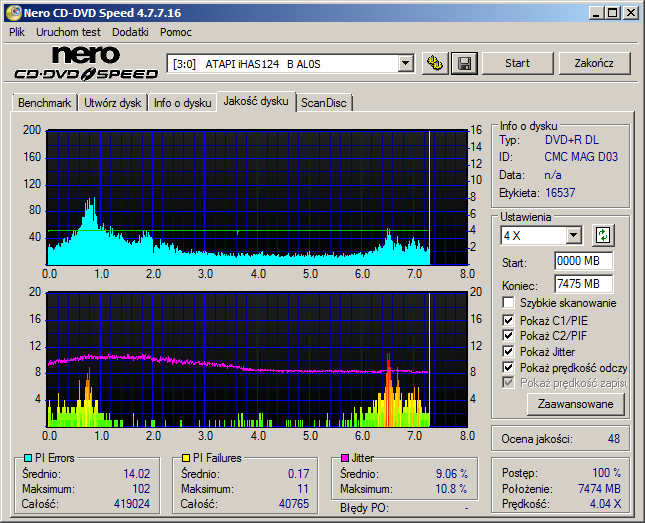This screenshot has width=645, height=523.
Task: Click the Ocena jakości score 48
Action: pos(614,439)
